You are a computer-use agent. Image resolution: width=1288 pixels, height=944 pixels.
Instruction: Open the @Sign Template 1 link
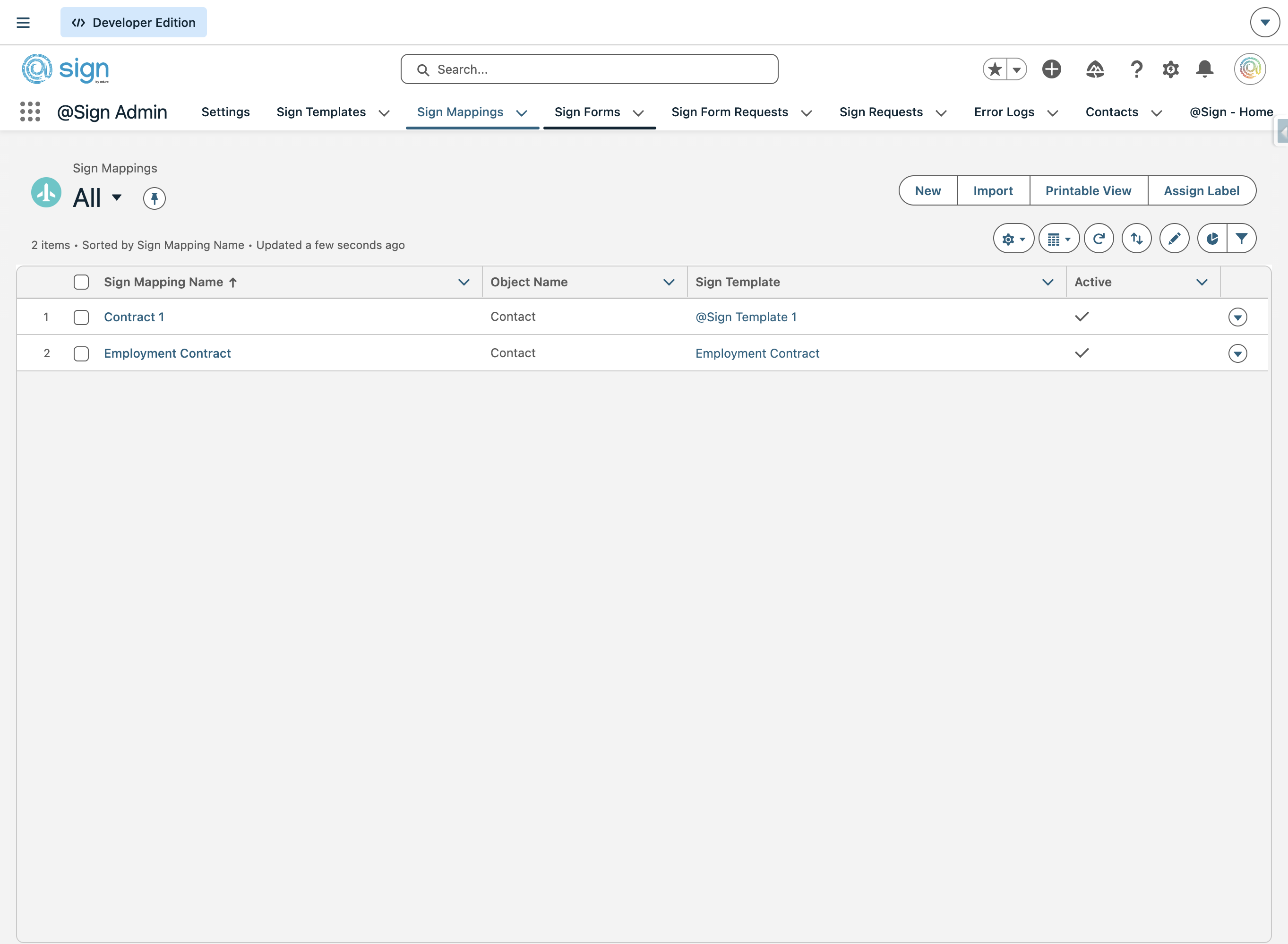(745, 317)
